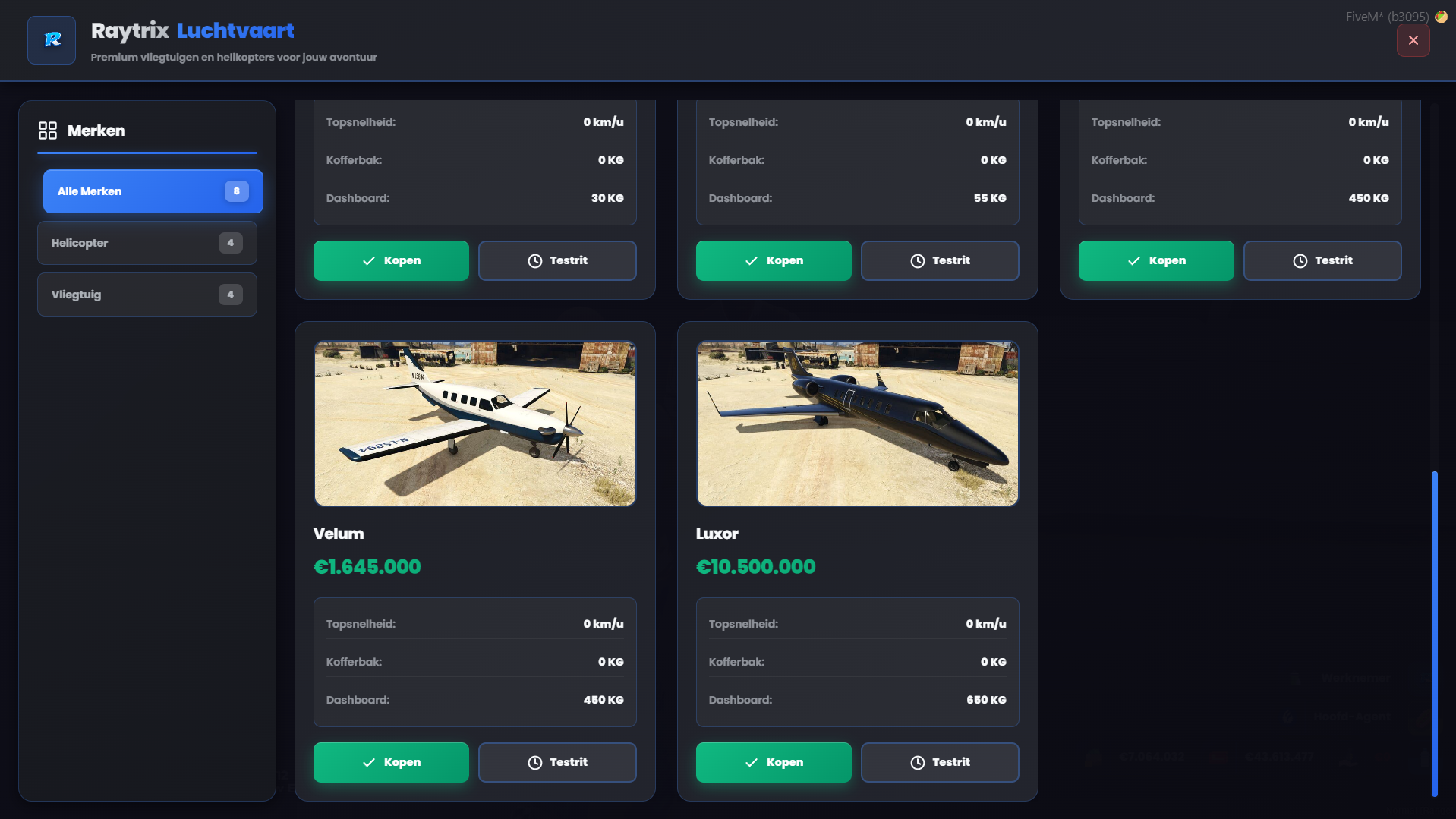Start a Testrit for the Luxor
This screenshot has height=819, width=1456.
coord(940,762)
